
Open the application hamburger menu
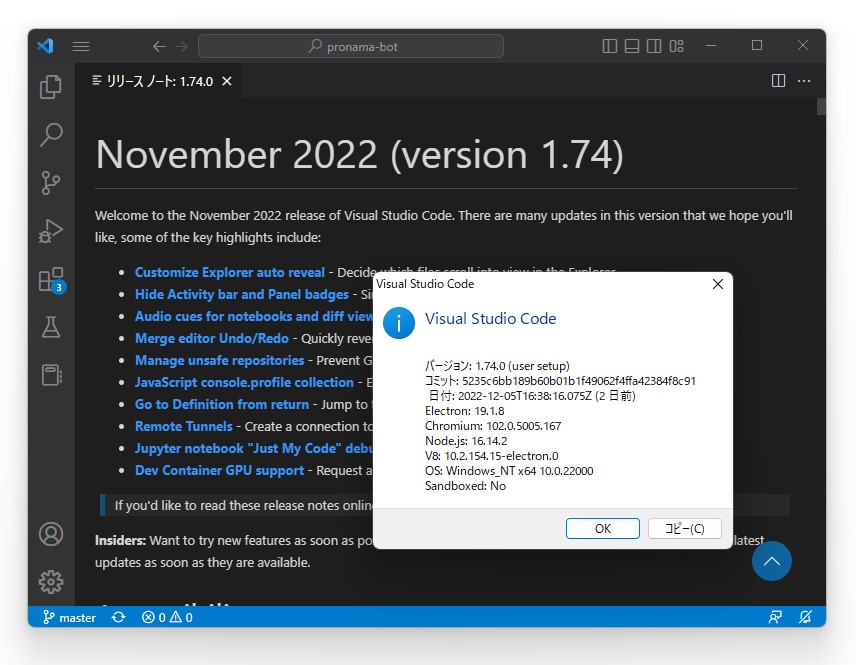pos(81,45)
